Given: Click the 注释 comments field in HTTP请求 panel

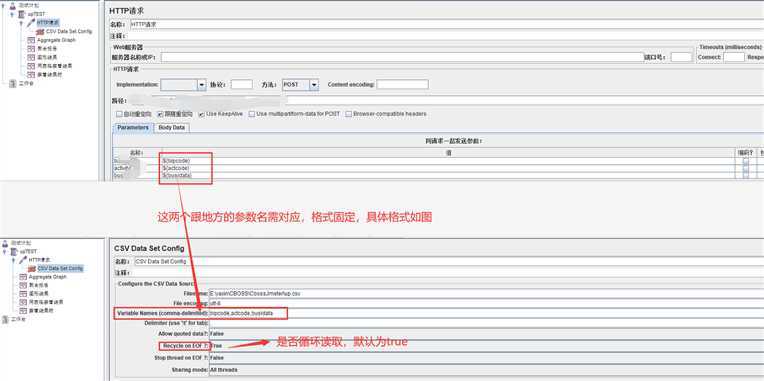Looking at the screenshot, I should tap(446, 36).
